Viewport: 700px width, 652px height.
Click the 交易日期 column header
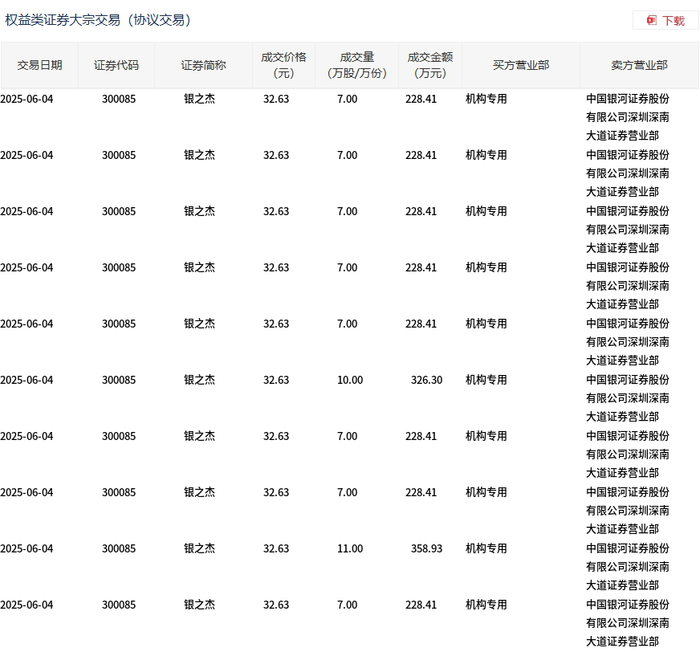[40, 65]
